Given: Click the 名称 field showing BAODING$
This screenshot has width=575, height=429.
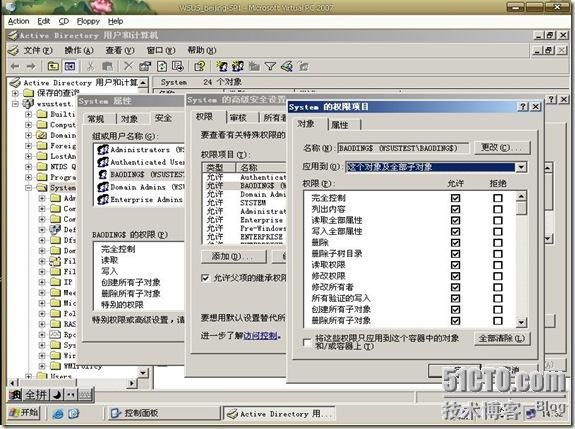Looking at the screenshot, I should tap(403, 148).
